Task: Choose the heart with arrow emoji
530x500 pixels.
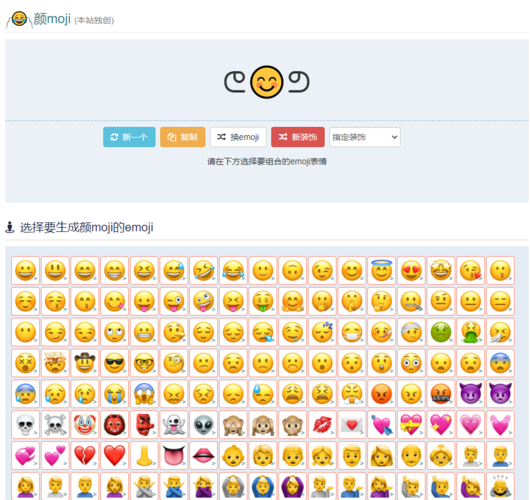Action: click(x=382, y=425)
